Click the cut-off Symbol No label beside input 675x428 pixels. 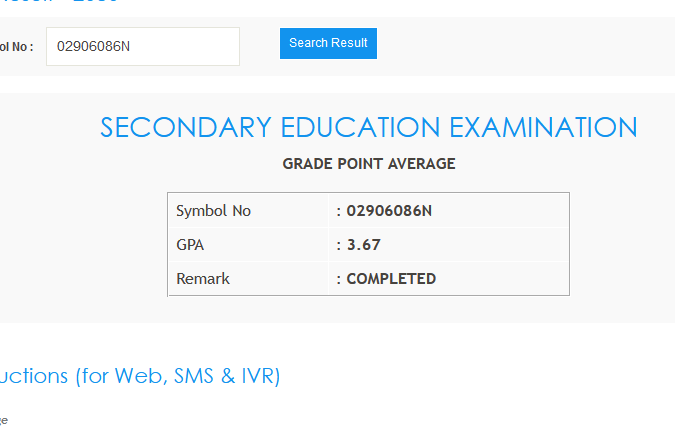tap(17, 47)
